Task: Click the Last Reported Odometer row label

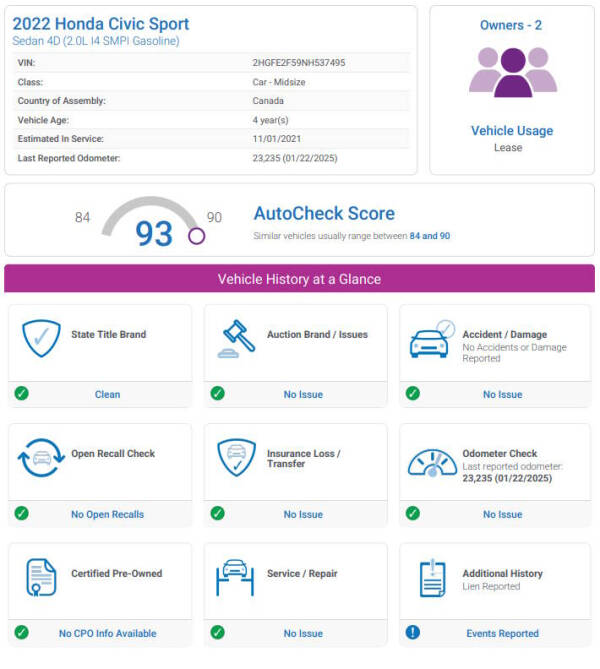Action: coord(69,158)
